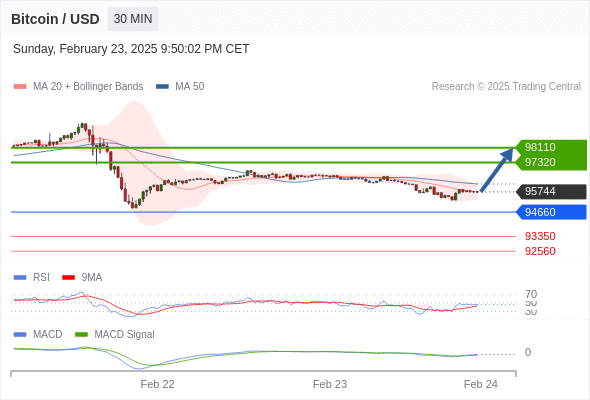Screen dimensions: 590x400
Task: Click the 9MA red legend swatch
Action: [x=68, y=278]
